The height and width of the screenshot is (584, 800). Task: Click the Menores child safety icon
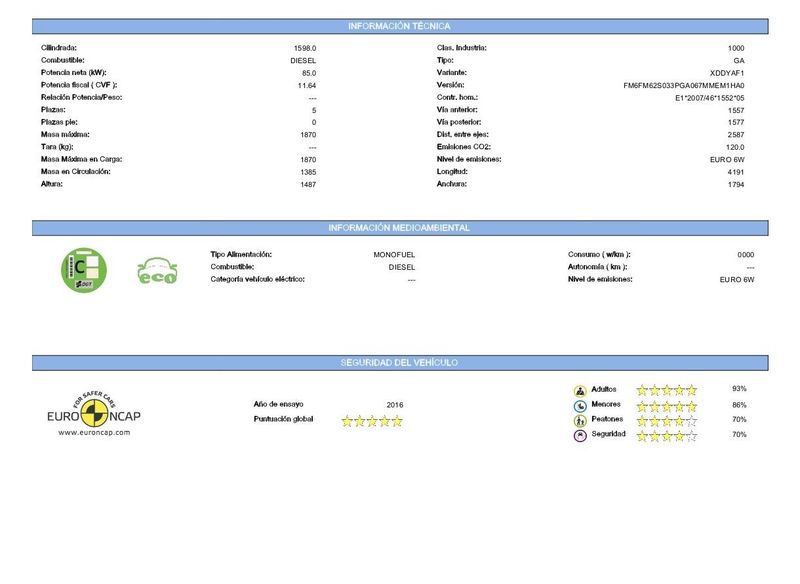(580, 406)
